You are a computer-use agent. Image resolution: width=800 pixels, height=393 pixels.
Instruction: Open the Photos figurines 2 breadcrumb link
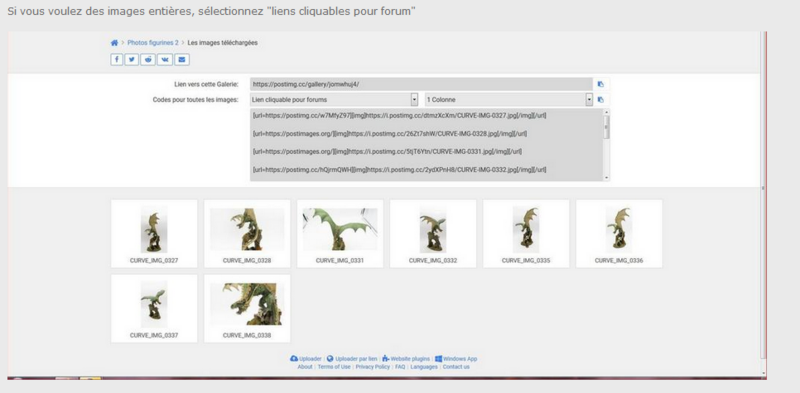[x=153, y=43]
